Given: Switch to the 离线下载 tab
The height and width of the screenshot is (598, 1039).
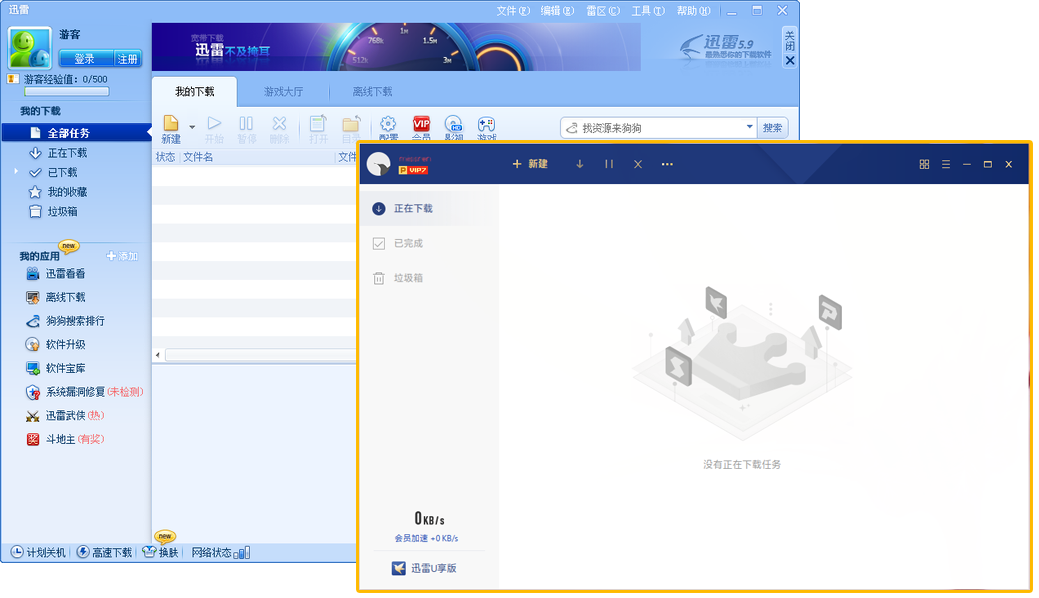Looking at the screenshot, I should click(x=372, y=91).
